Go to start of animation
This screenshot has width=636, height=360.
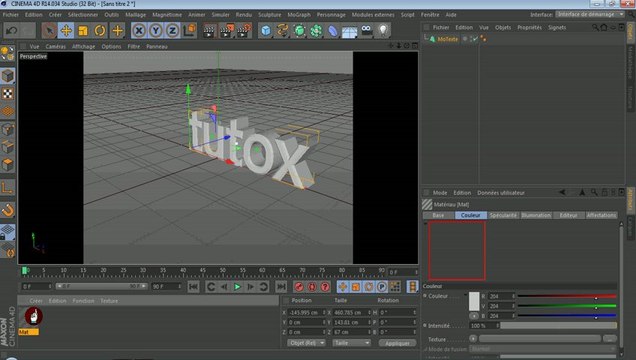click(x=193, y=287)
